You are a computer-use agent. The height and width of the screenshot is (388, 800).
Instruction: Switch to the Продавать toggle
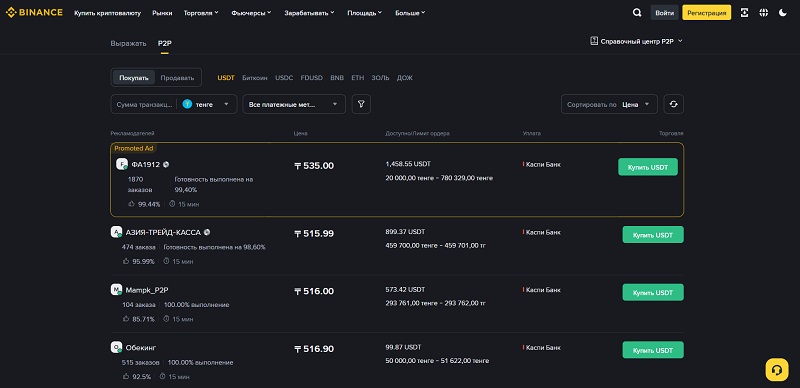(177, 78)
